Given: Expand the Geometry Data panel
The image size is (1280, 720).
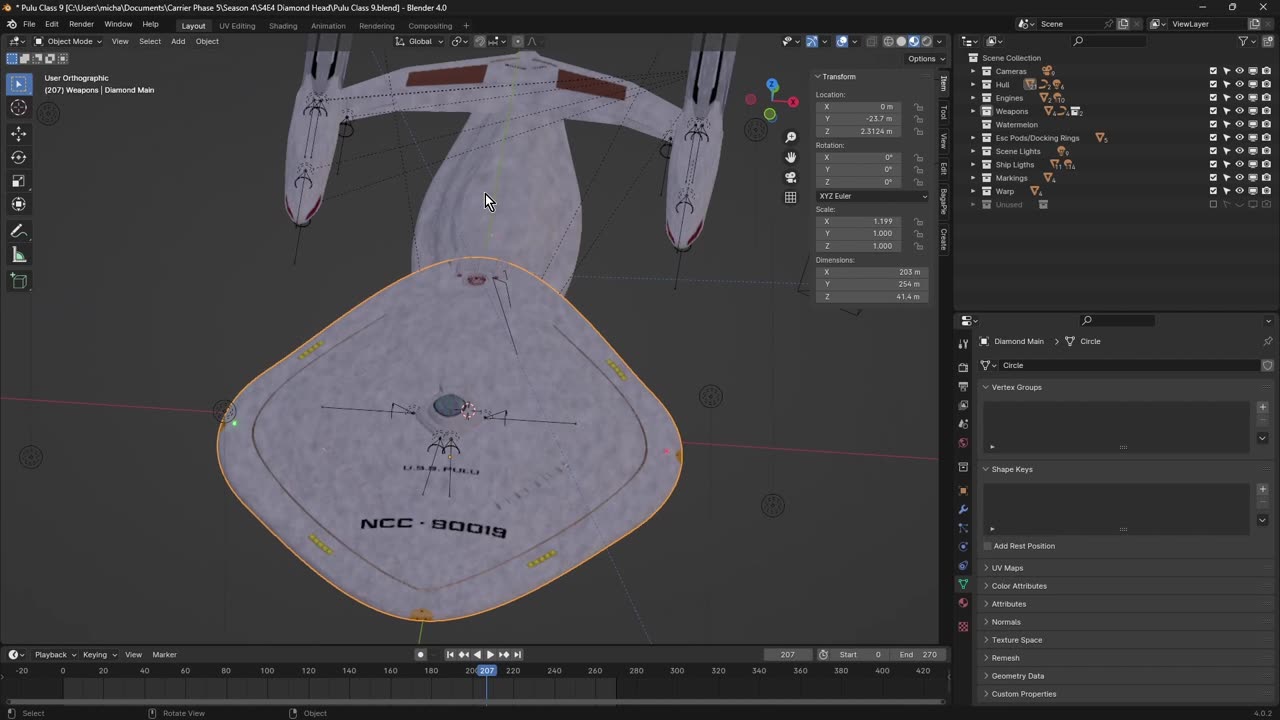Looking at the screenshot, I should click(x=1017, y=676).
